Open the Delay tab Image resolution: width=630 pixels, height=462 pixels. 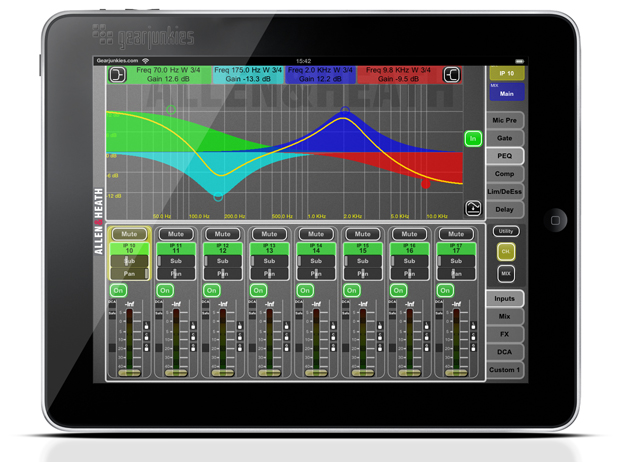(505, 209)
